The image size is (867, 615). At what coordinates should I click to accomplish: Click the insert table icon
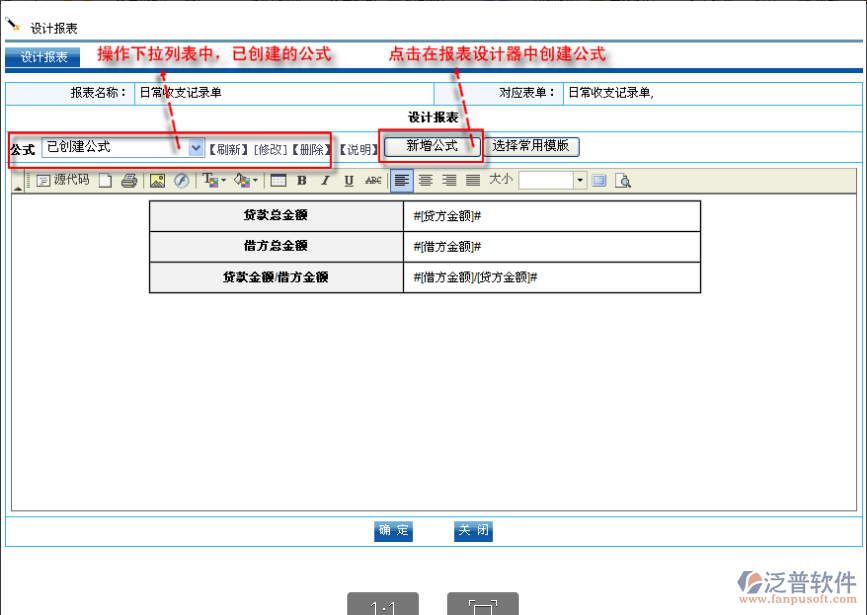coord(278,181)
